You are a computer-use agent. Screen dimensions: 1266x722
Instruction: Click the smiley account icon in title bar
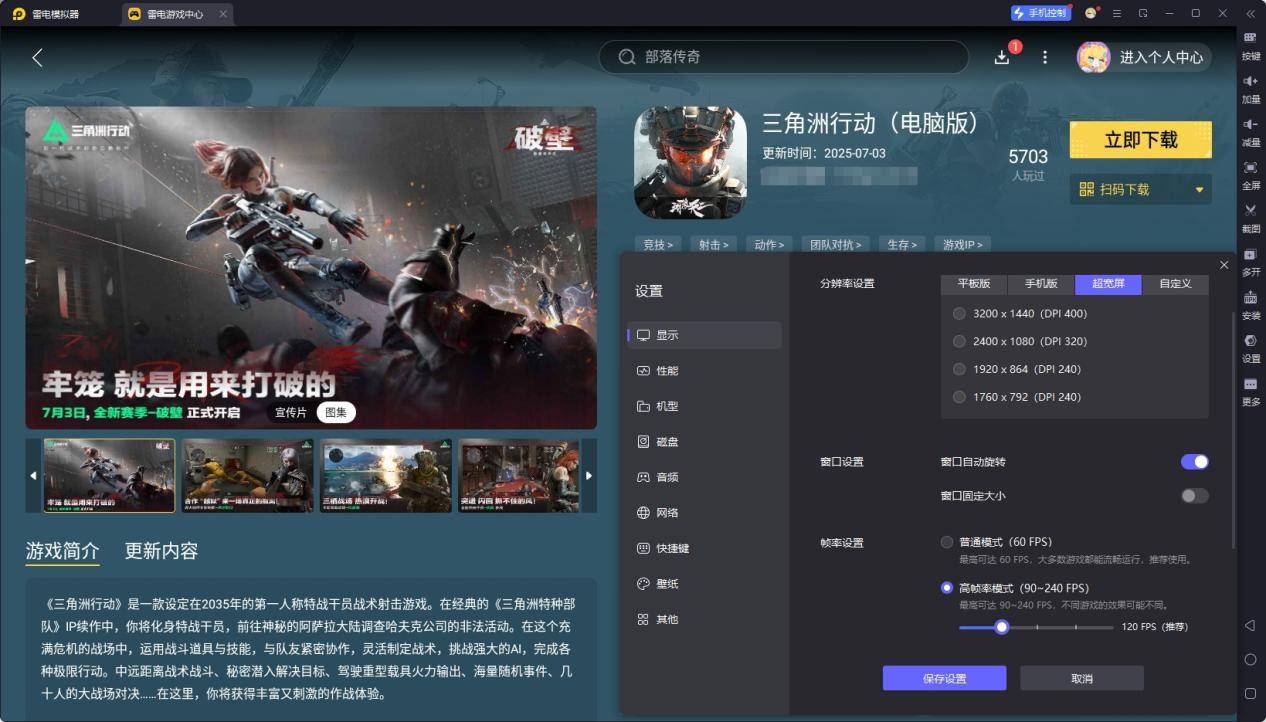pyautogui.click(x=1091, y=13)
